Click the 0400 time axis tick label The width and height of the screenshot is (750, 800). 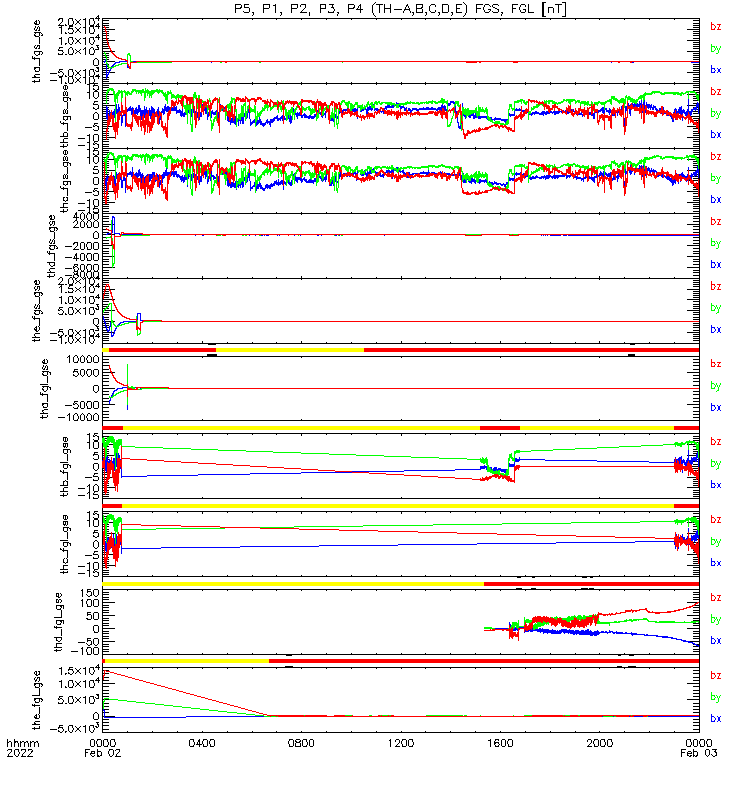[202, 743]
